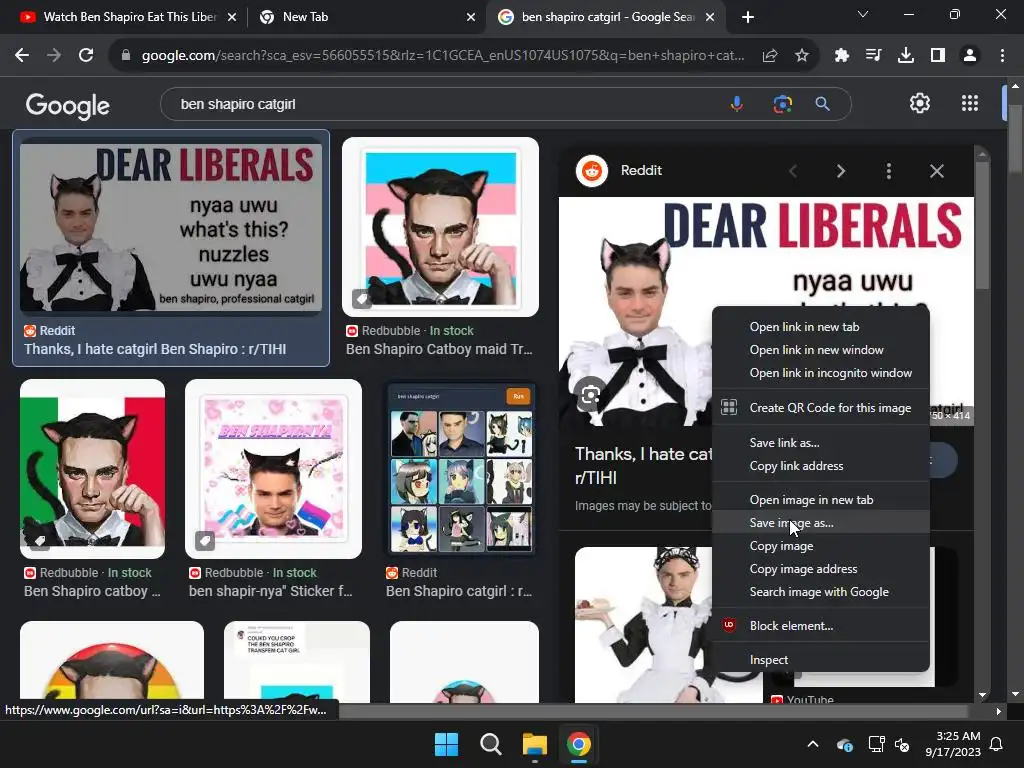Click the address bar URL
The width and height of the screenshot is (1024, 768).
coord(443,56)
